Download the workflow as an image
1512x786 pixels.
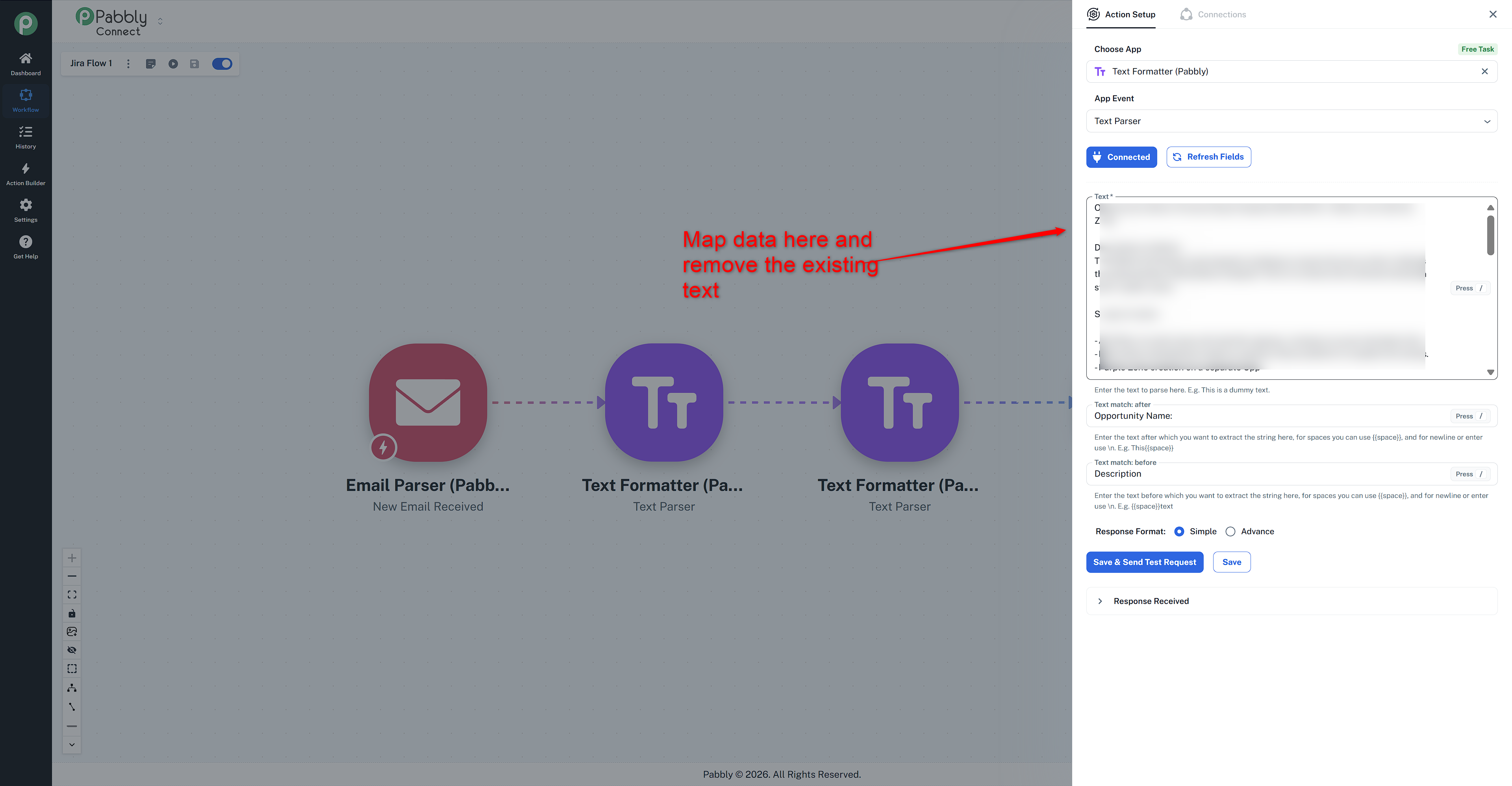[x=72, y=632]
